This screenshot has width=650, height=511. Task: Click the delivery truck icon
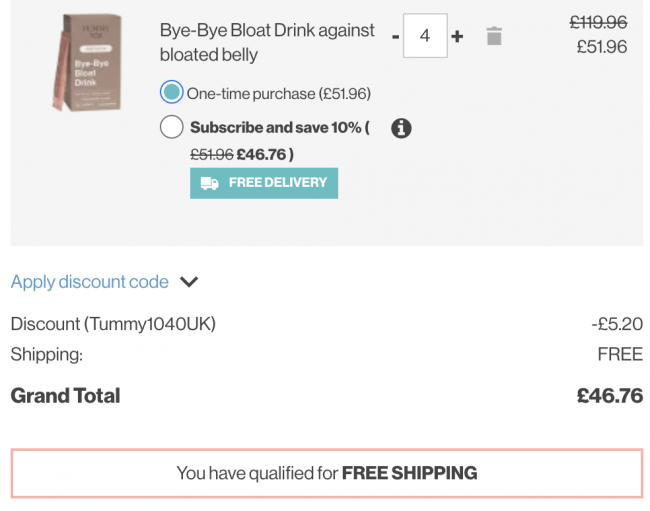click(209, 183)
